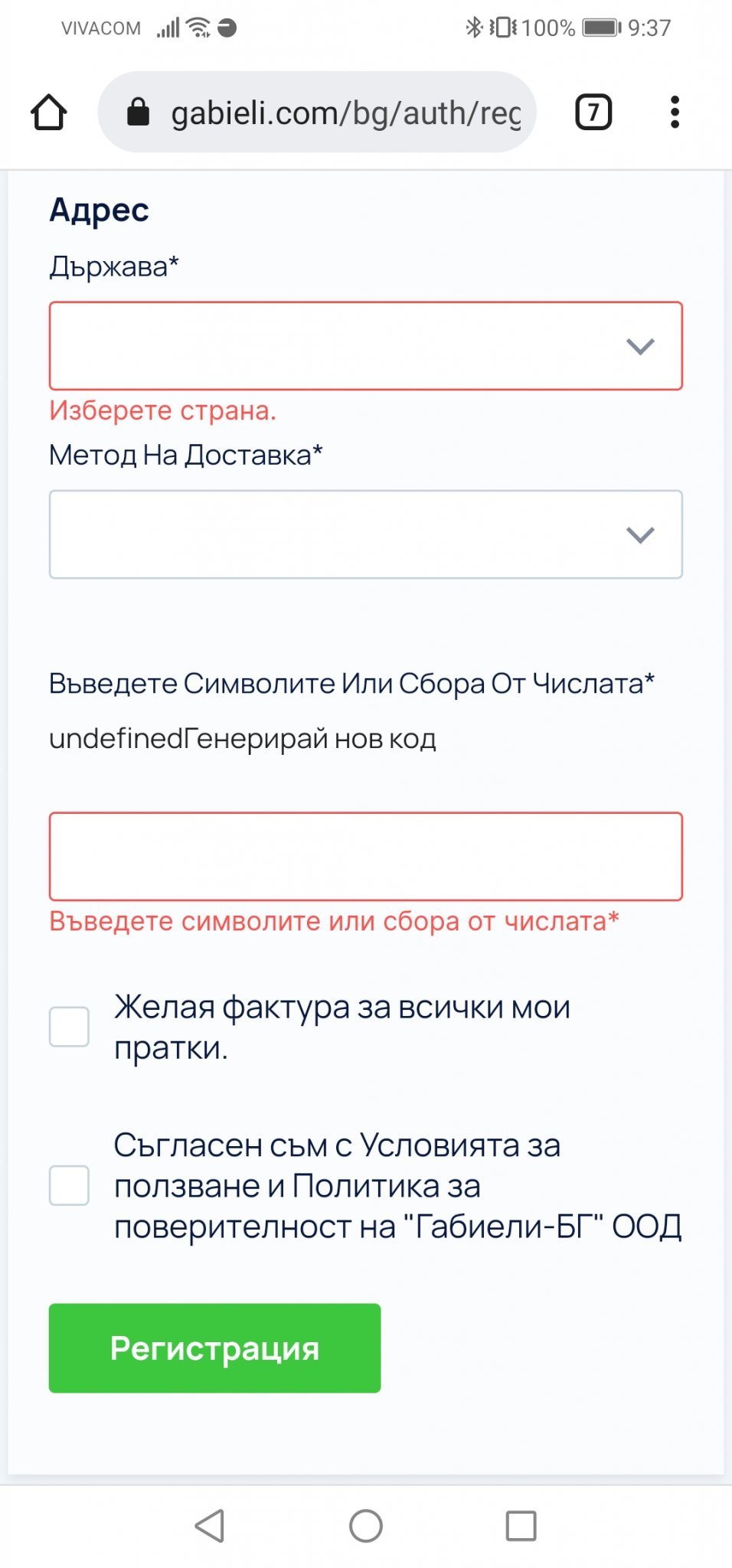Tap the Wi-Fi signal status icon
This screenshot has width=732, height=1568.
pyautogui.click(x=199, y=28)
